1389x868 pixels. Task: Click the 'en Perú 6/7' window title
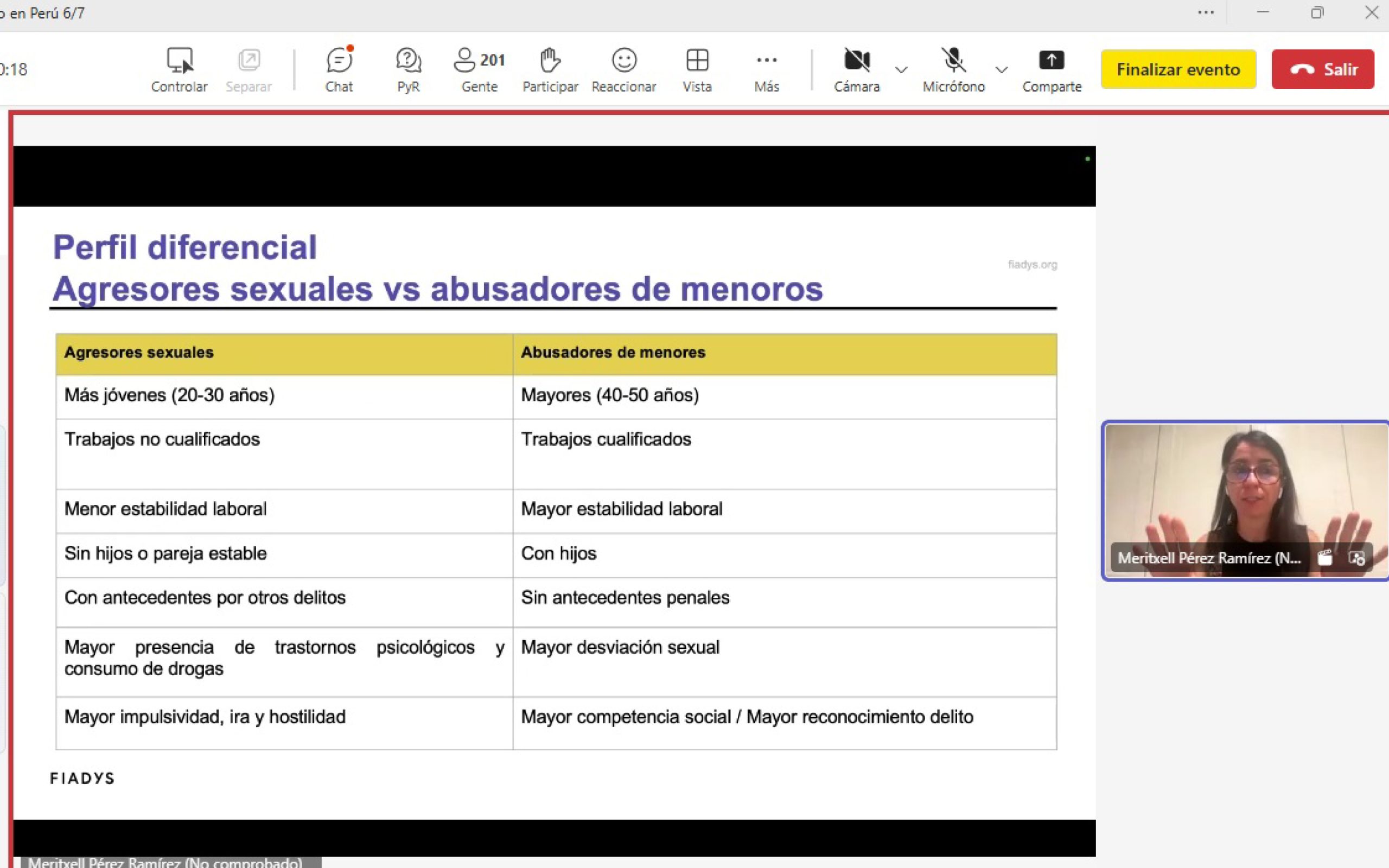pos(43,12)
